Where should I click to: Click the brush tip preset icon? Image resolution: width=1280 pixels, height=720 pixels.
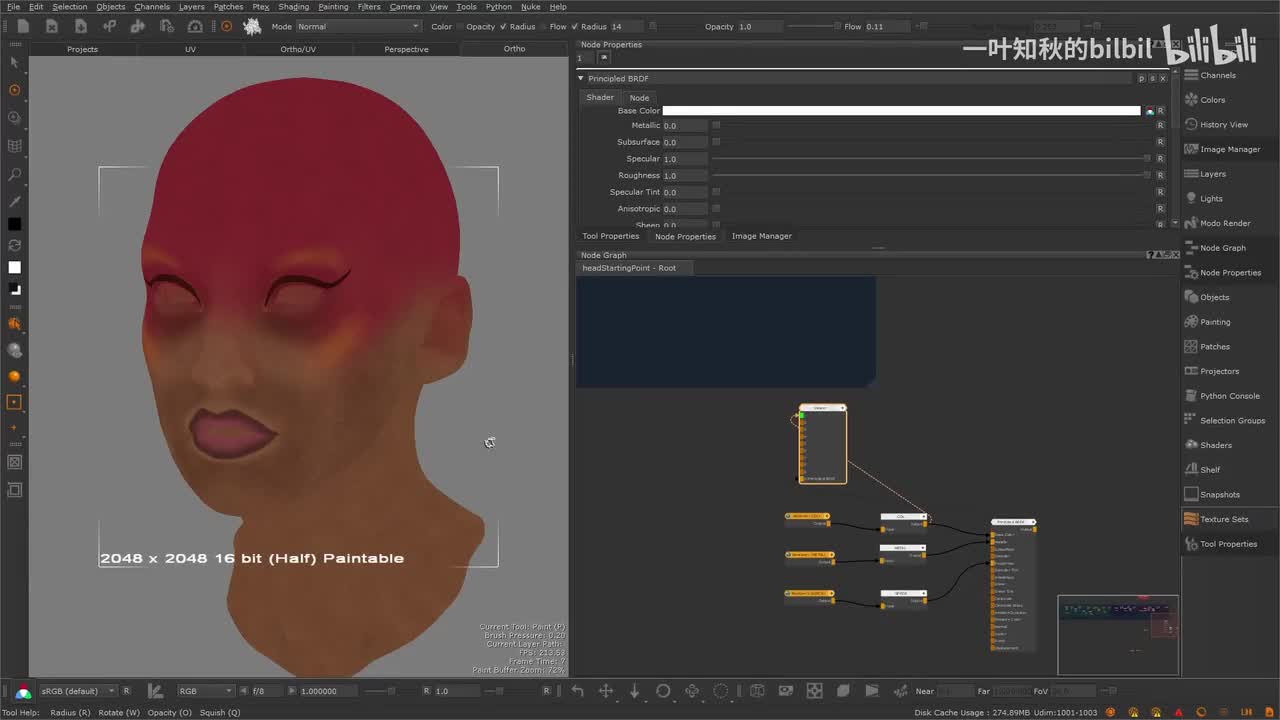[253, 26]
